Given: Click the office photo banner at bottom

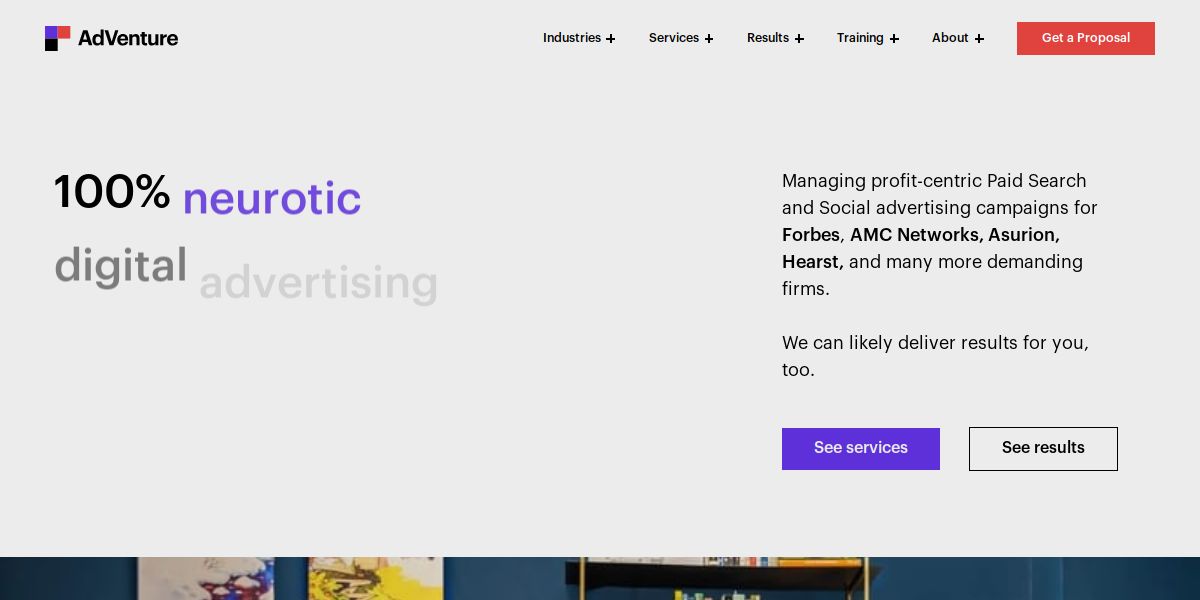Looking at the screenshot, I should (600, 578).
